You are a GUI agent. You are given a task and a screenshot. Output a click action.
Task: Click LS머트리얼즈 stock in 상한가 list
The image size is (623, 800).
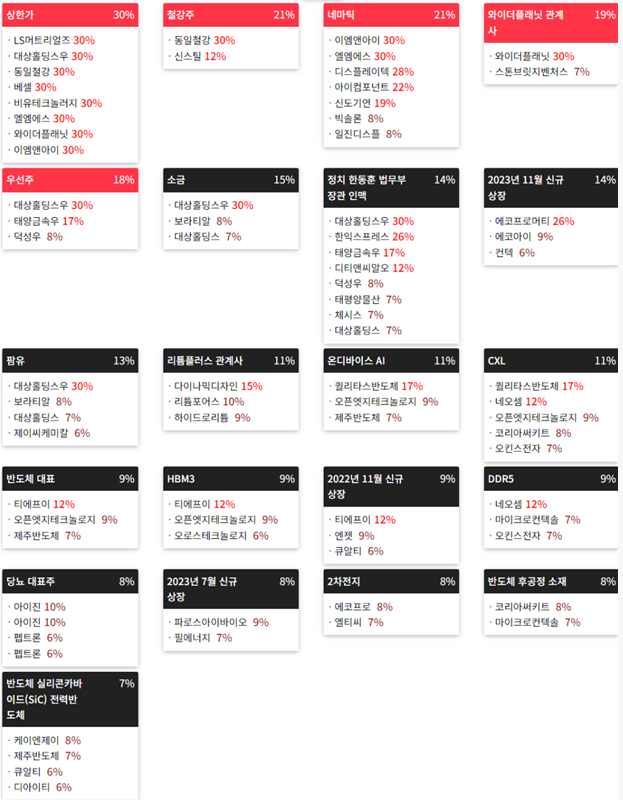(42, 40)
